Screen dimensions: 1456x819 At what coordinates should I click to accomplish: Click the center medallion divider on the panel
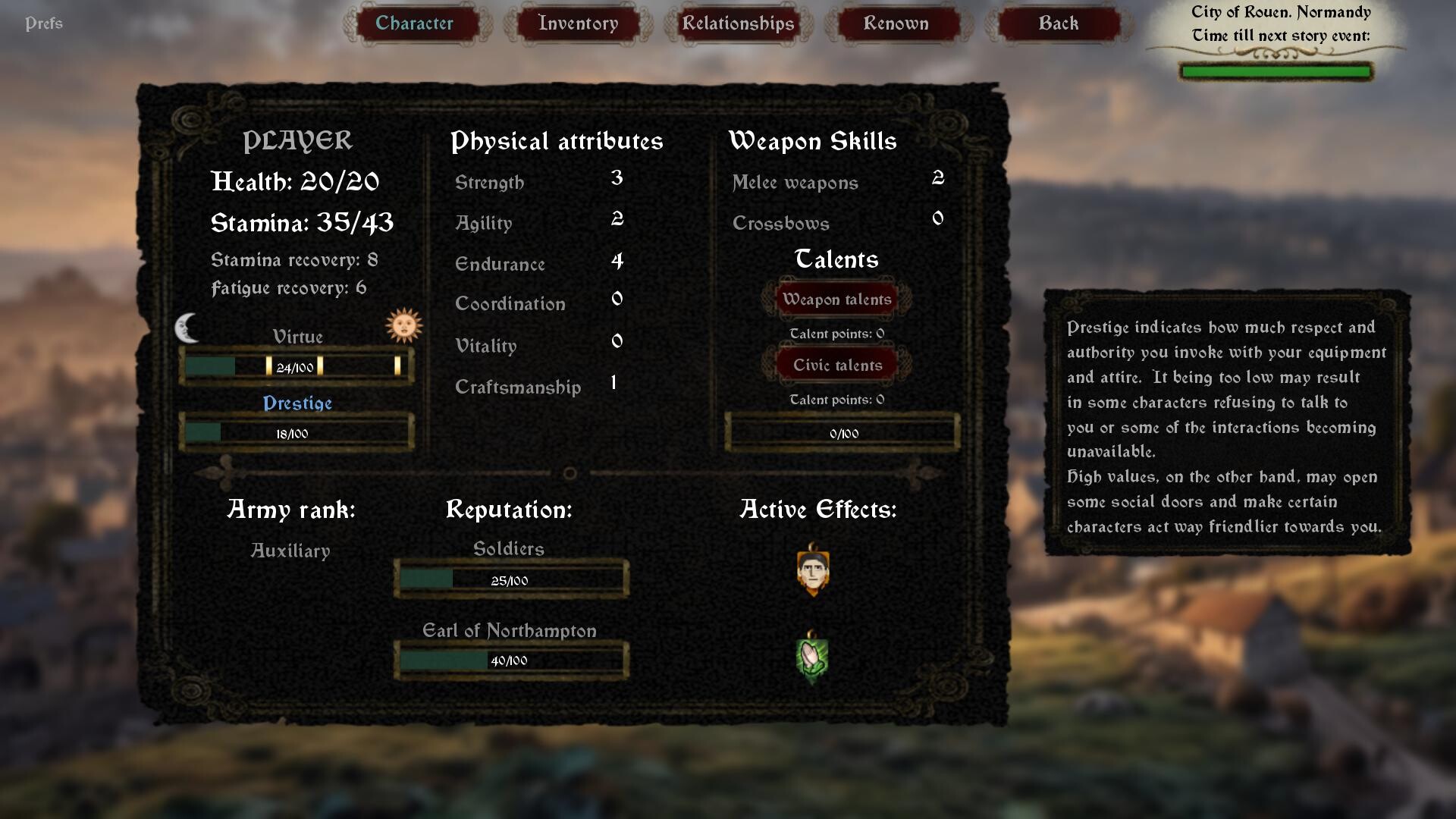pyautogui.click(x=569, y=472)
